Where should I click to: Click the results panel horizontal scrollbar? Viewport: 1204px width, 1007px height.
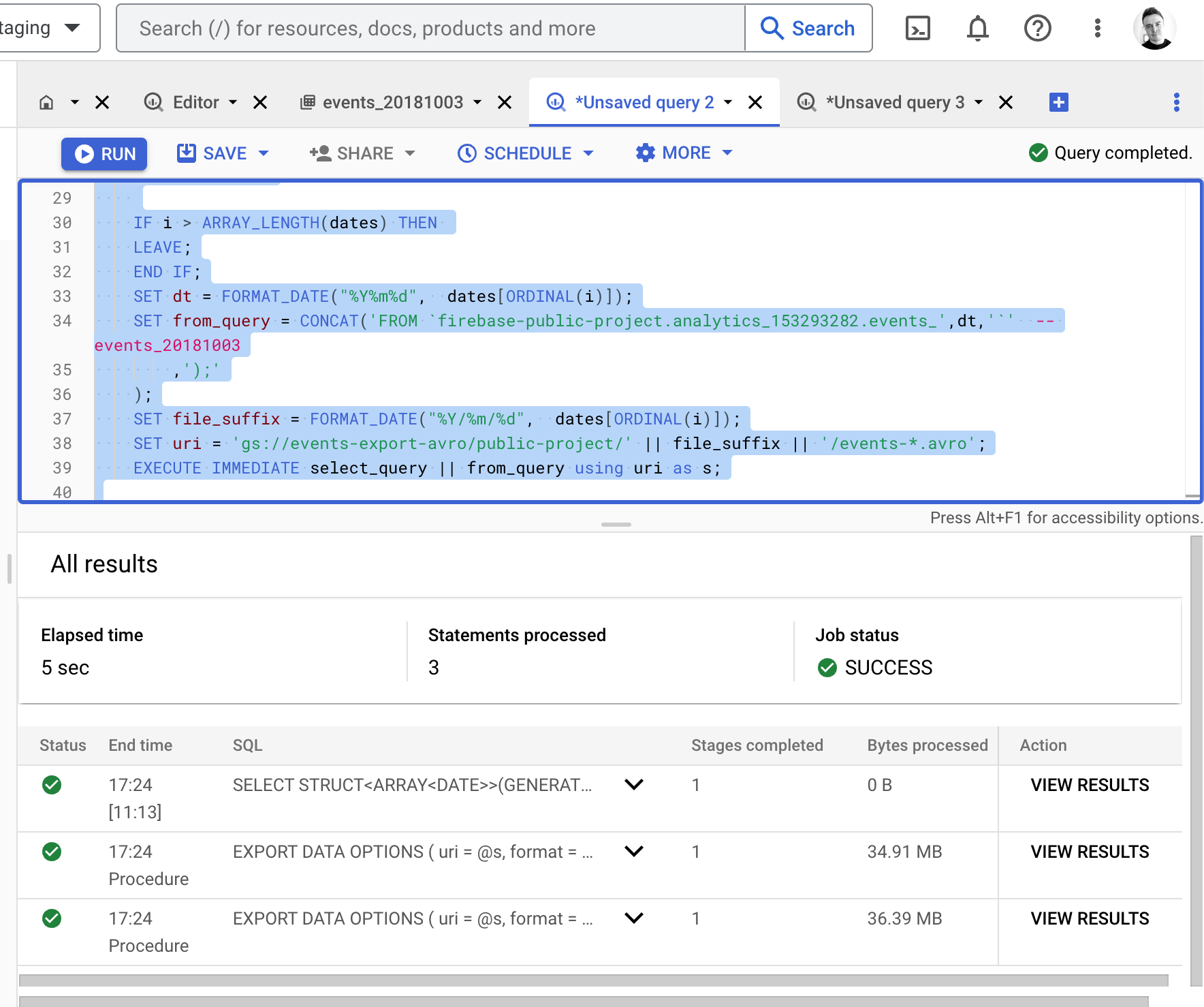pos(592,980)
